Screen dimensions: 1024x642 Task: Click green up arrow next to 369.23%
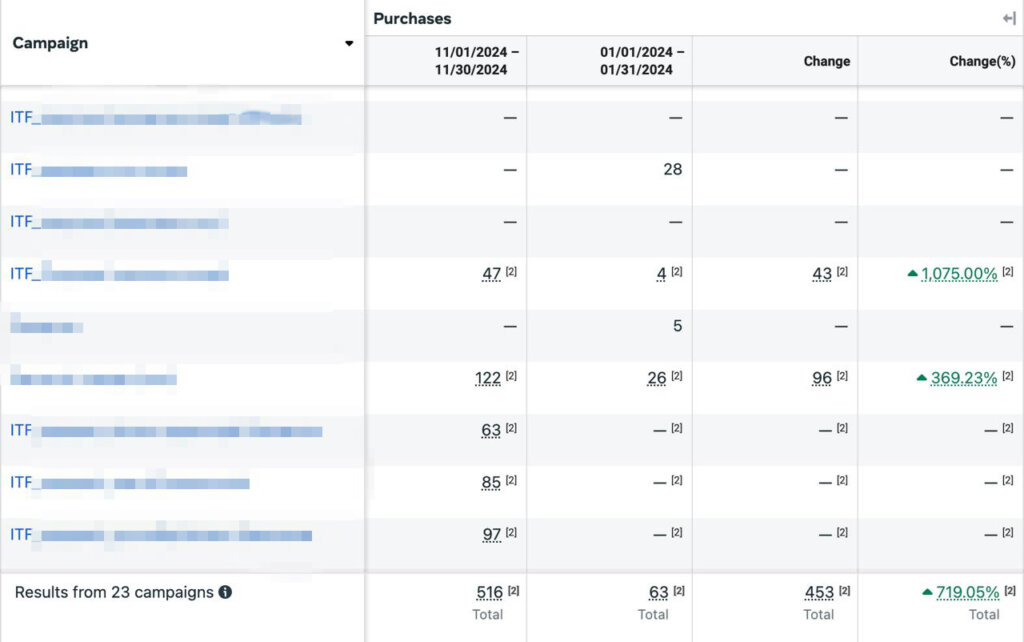(x=921, y=378)
